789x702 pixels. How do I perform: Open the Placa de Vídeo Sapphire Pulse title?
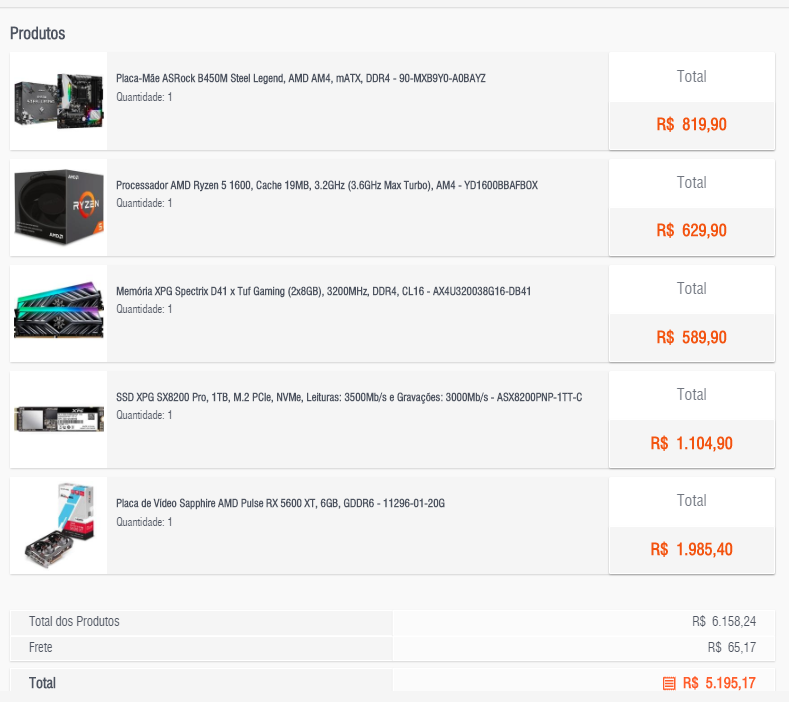[280, 503]
